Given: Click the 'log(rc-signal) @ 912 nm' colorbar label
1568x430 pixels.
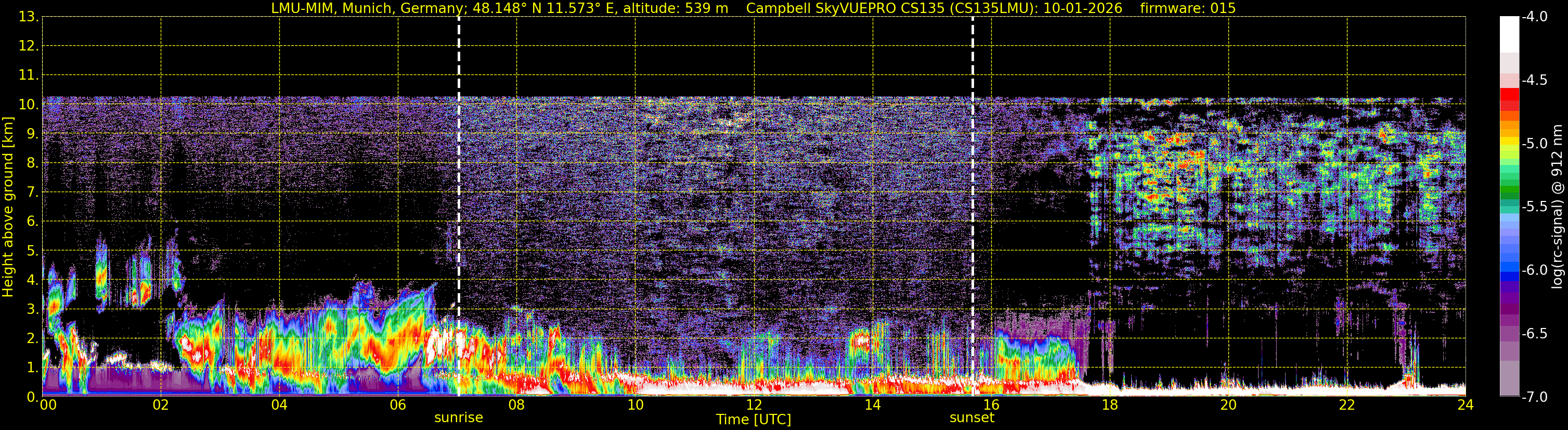Looking at the screenshot, I should 1557,207.
